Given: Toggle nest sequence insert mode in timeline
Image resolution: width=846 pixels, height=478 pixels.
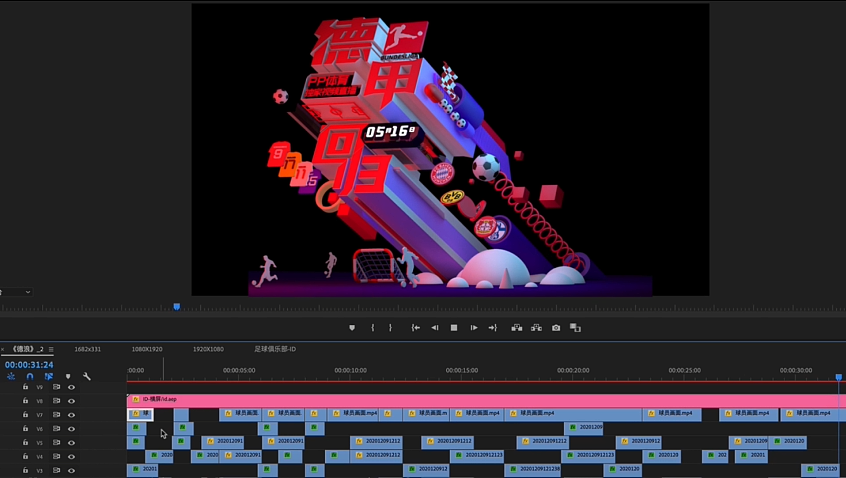Looking at the screenshot, I should point(11,376).
